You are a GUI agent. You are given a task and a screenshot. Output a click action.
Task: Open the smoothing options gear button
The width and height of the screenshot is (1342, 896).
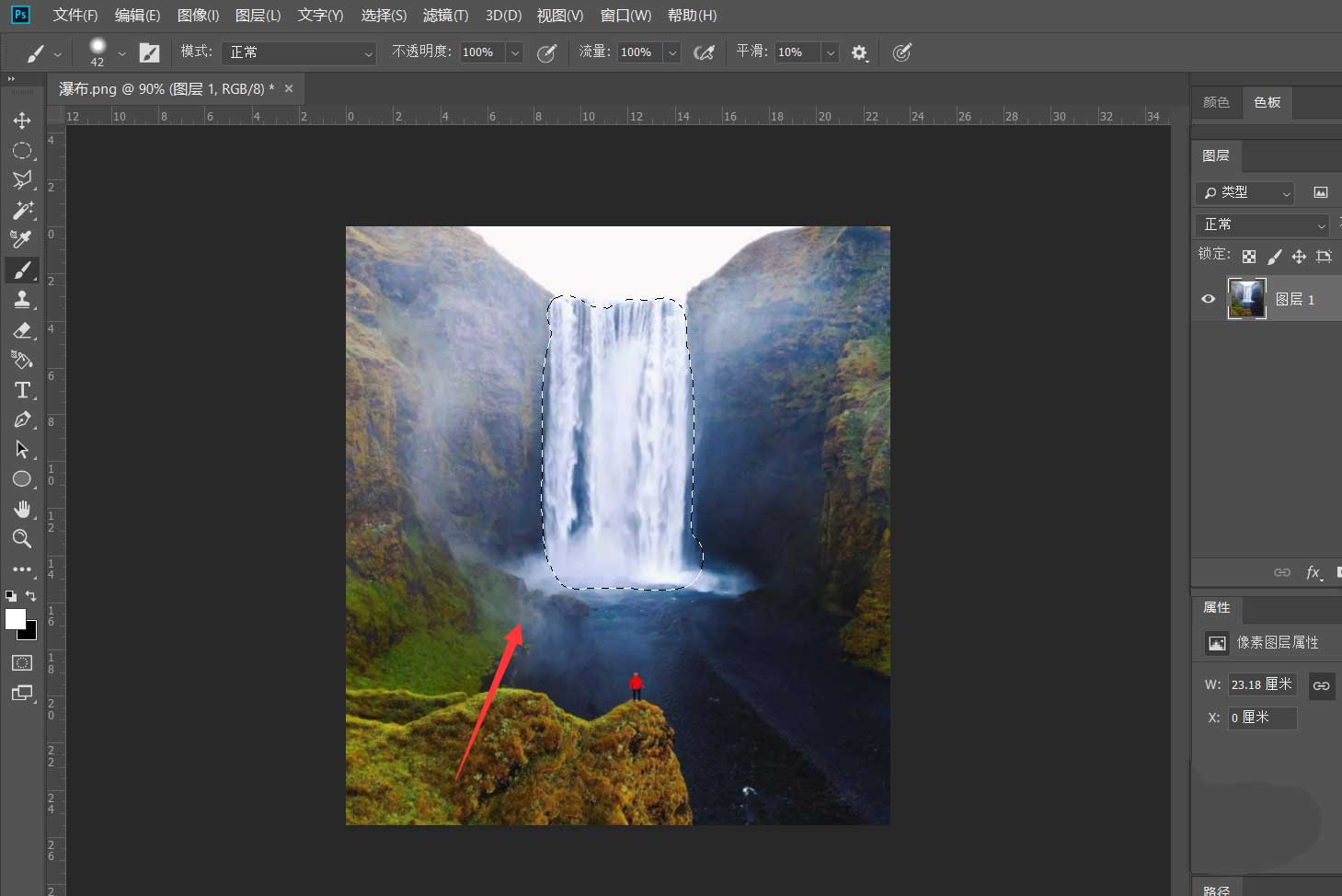[859, 52]
